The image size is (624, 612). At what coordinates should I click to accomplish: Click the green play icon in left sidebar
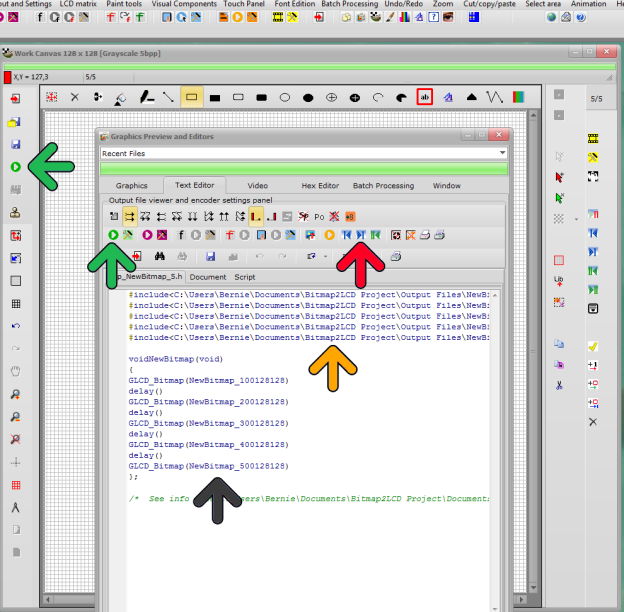click(15, 167)
